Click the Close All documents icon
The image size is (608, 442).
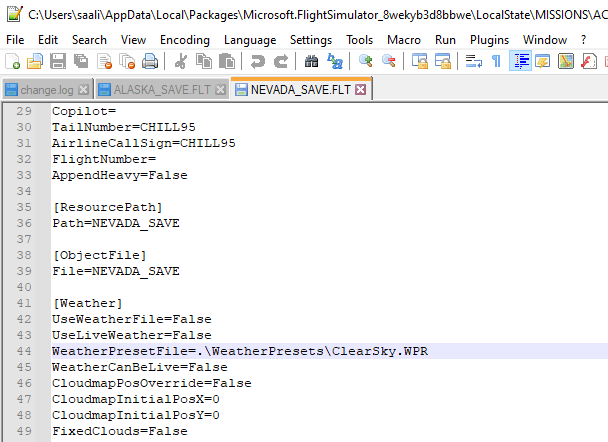(x=127, y=61)
